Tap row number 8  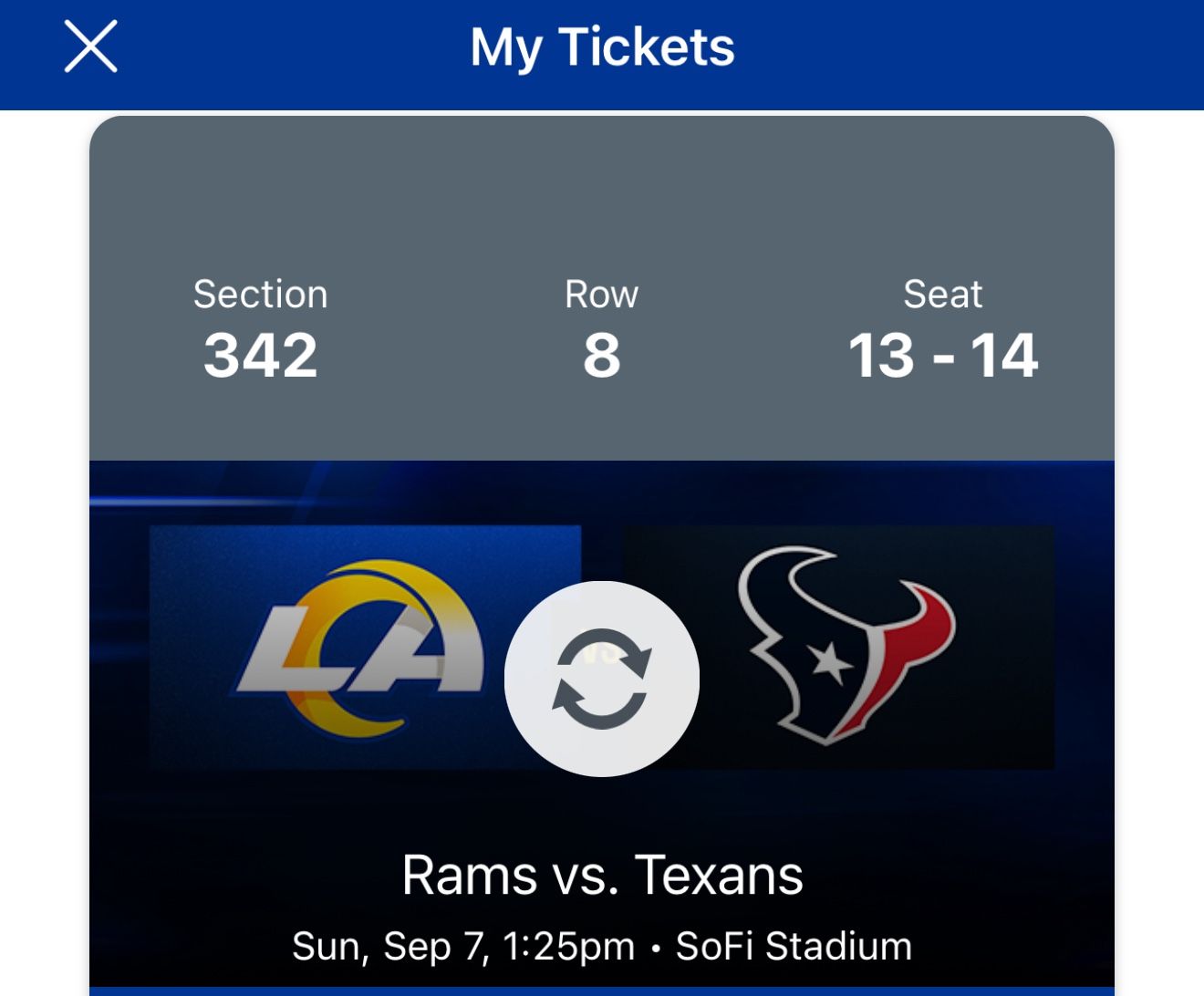[601, 355]
